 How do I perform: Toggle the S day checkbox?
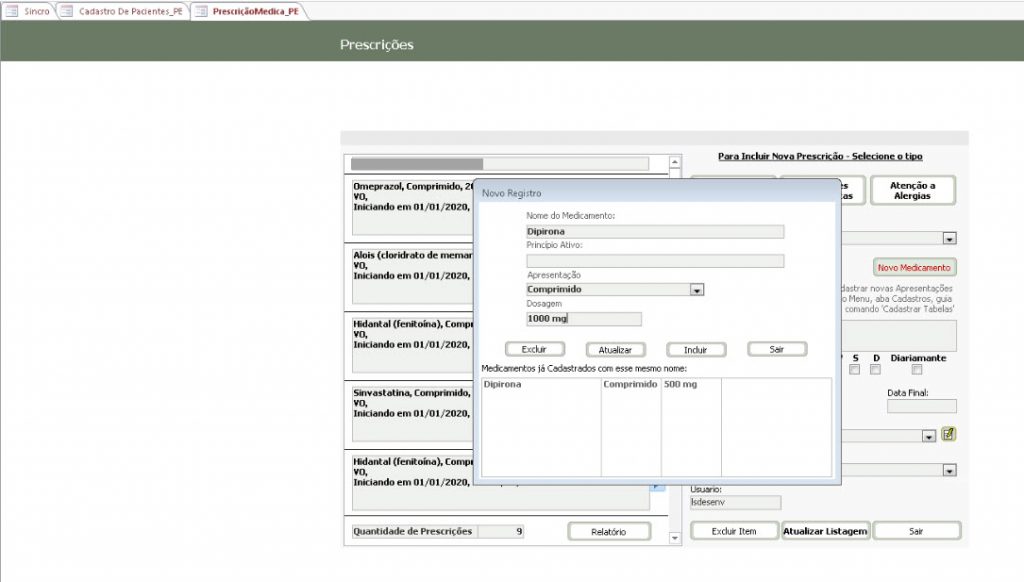pos(855,370)
